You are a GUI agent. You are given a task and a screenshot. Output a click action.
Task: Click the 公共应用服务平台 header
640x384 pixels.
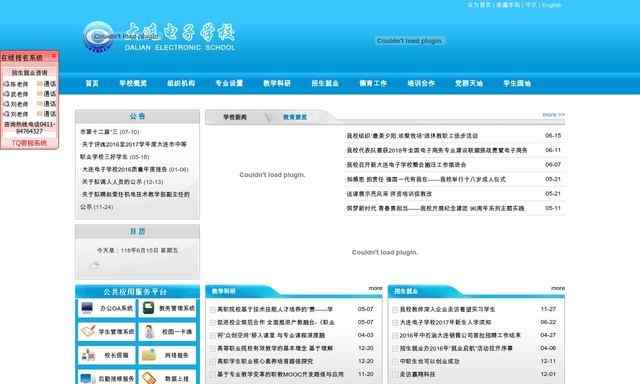[x=137, y=292]
